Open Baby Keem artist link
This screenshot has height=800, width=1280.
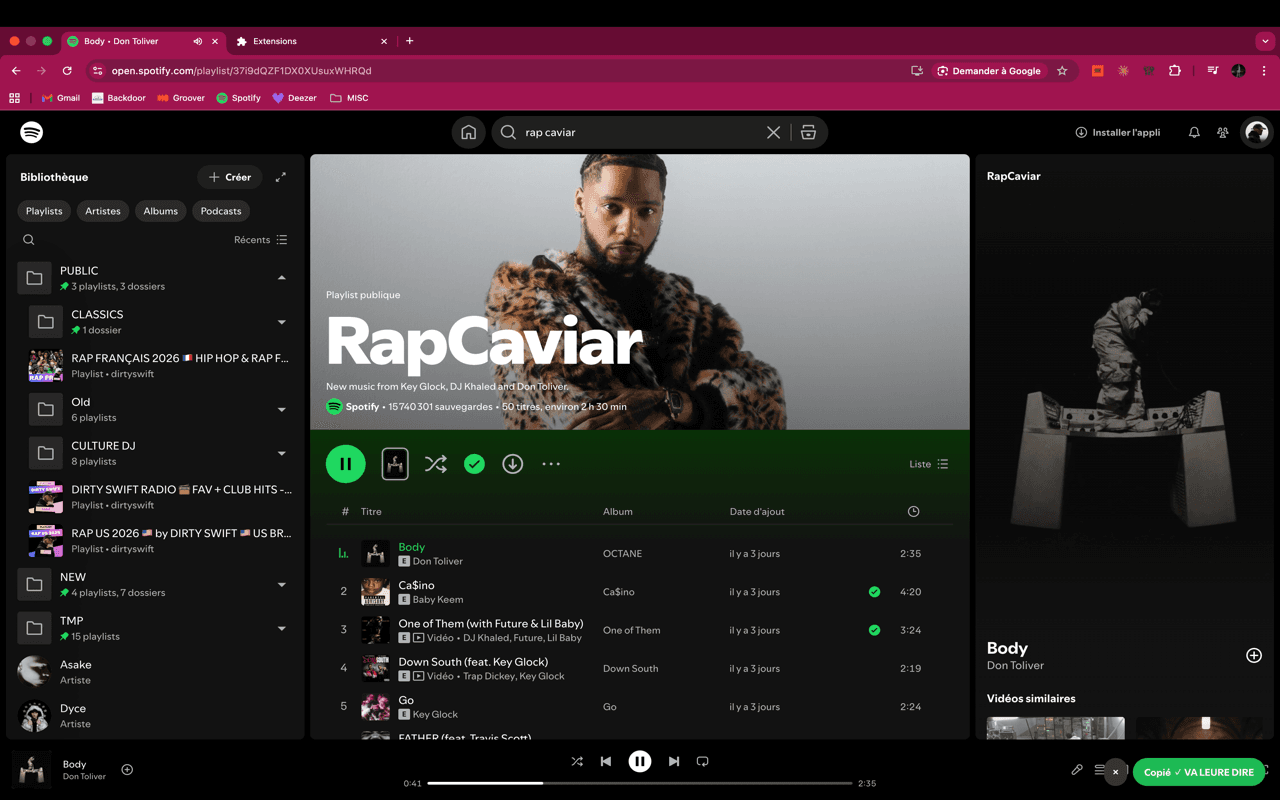pyautogui.click(x=438, y=599)
